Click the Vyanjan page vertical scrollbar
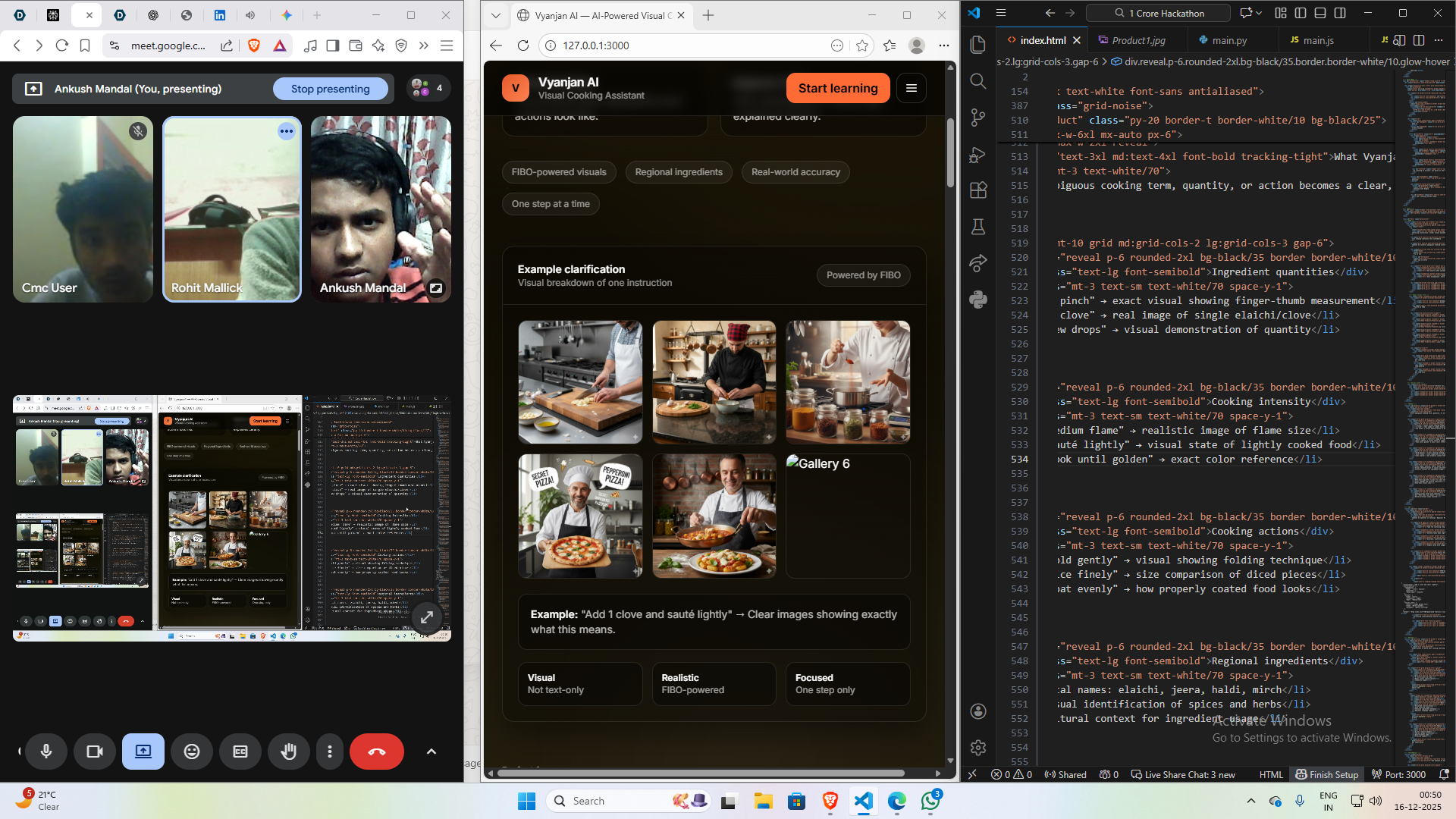 (950, 152)
